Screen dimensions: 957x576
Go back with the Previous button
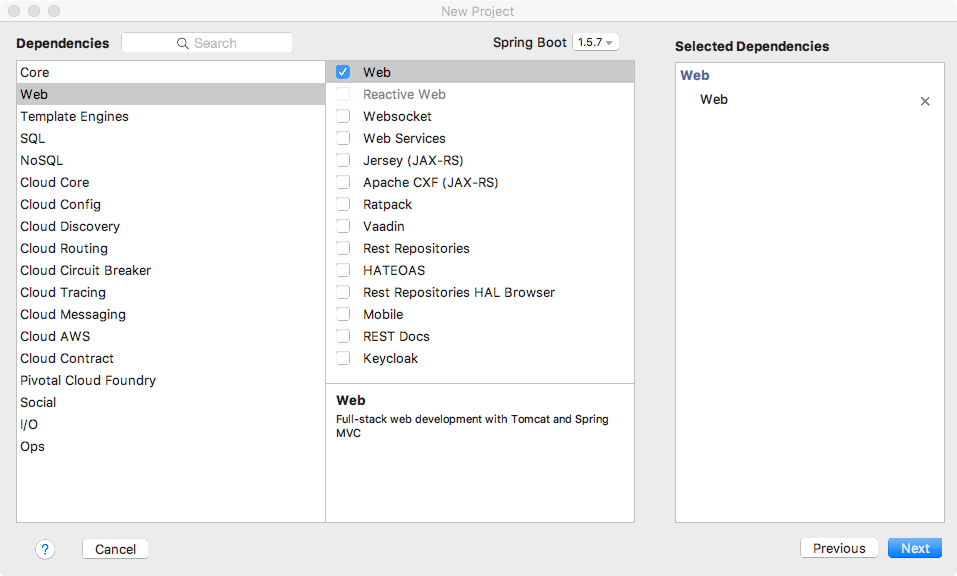point(839,548)
